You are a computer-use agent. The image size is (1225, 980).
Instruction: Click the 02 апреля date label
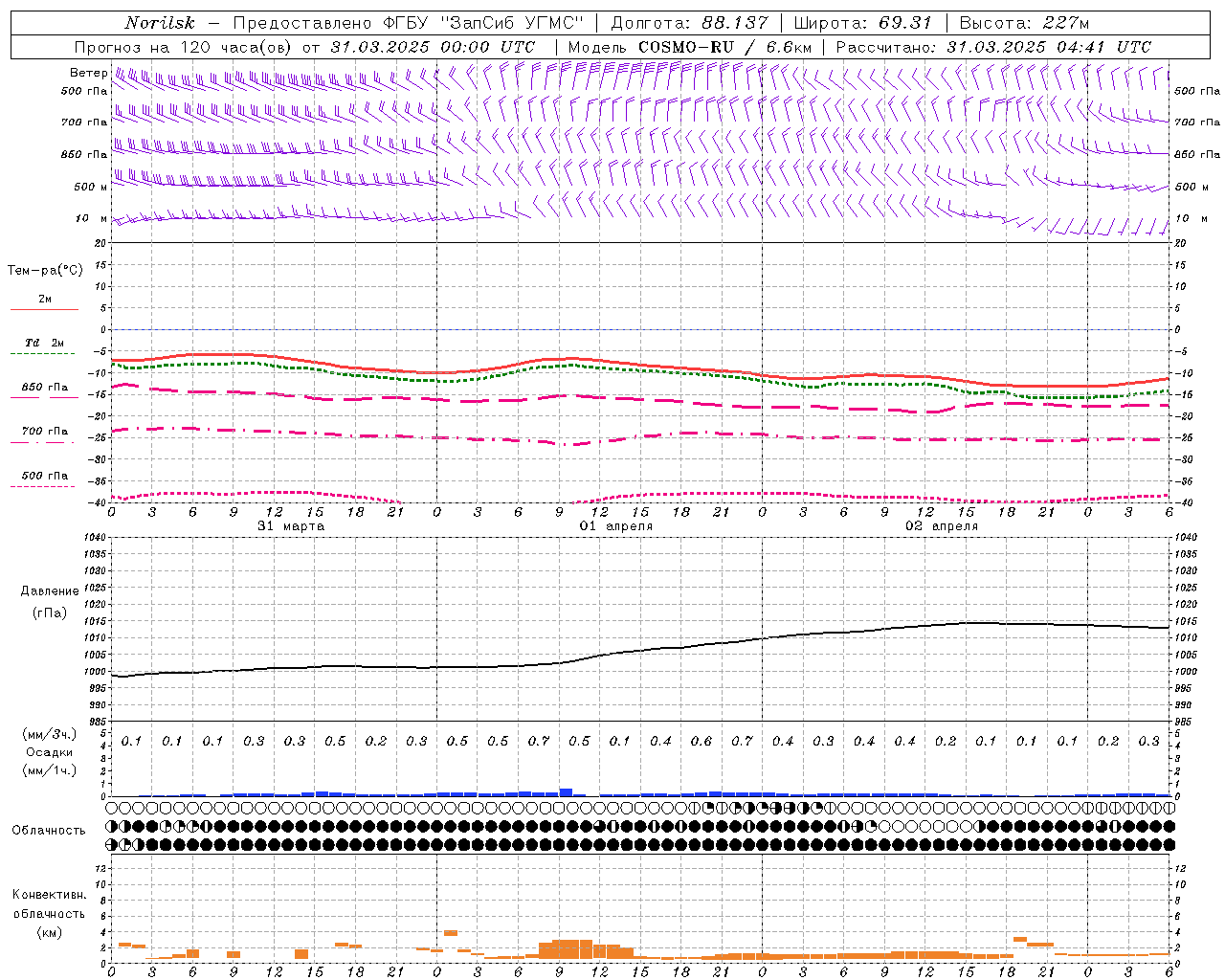[942, 526]
